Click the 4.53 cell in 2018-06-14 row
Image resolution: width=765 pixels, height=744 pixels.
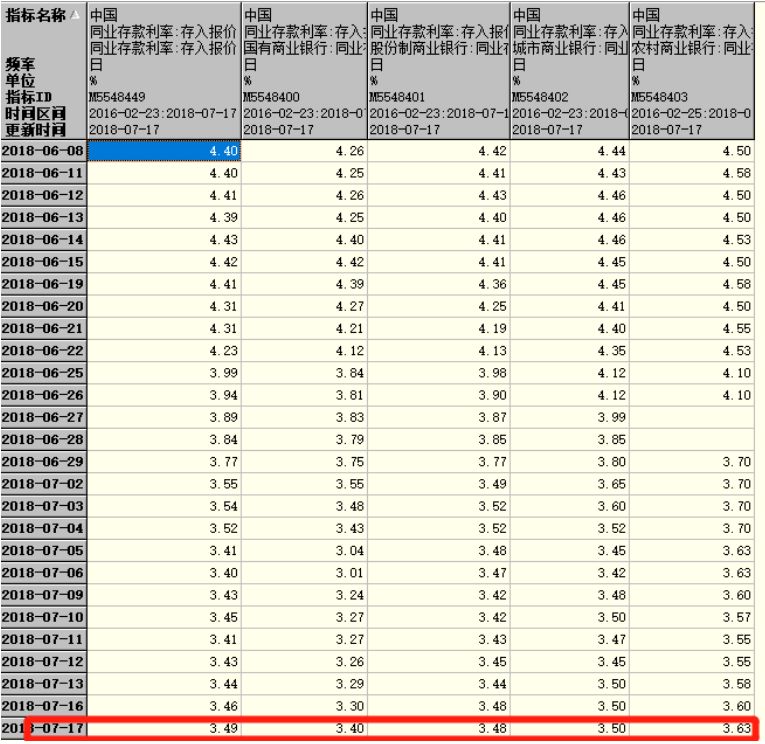[x=692, y=240]
